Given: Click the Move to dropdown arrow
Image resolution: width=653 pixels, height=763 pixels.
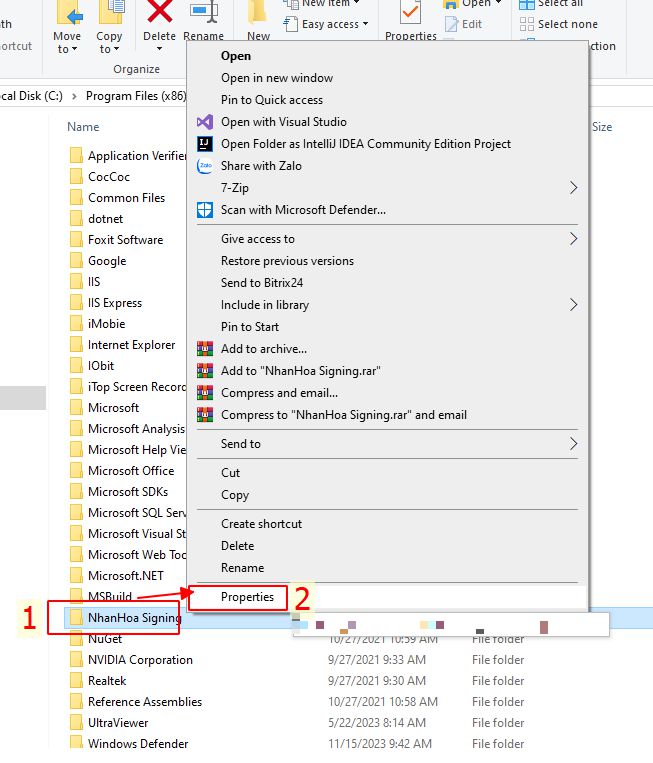Looking at the screenshot, I should (74, 49).
